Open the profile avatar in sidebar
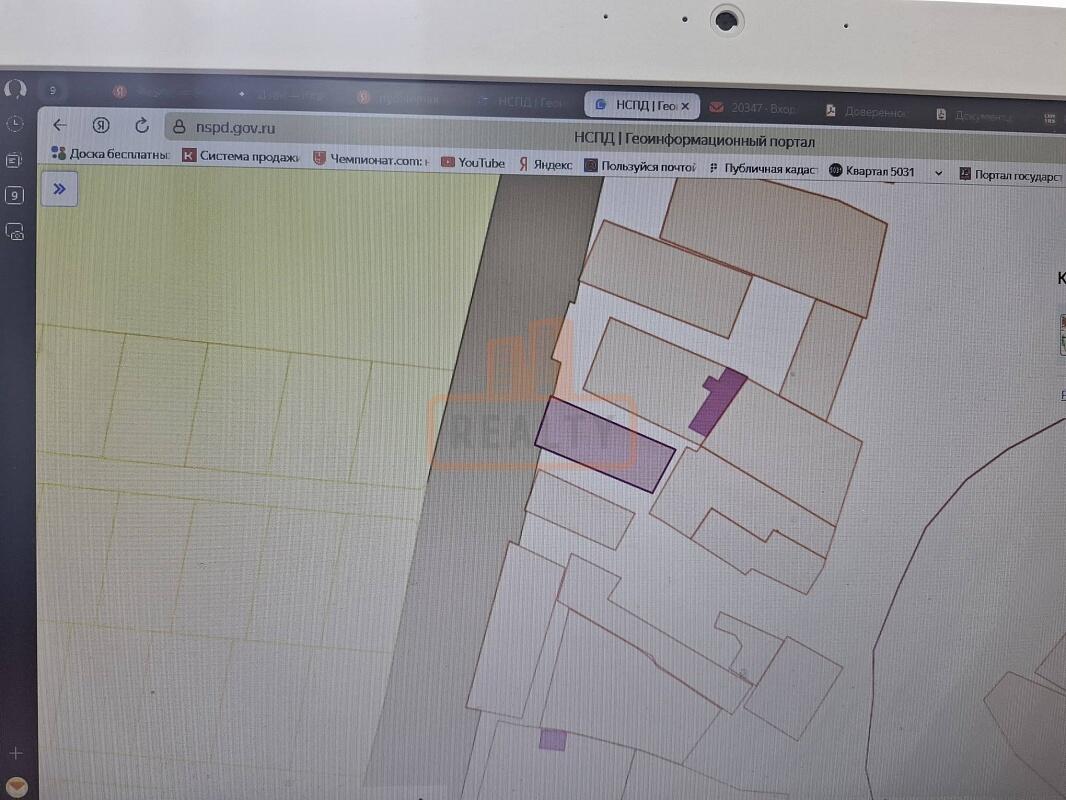Viewport: 1066px width, 800px height. coord(15,89)
